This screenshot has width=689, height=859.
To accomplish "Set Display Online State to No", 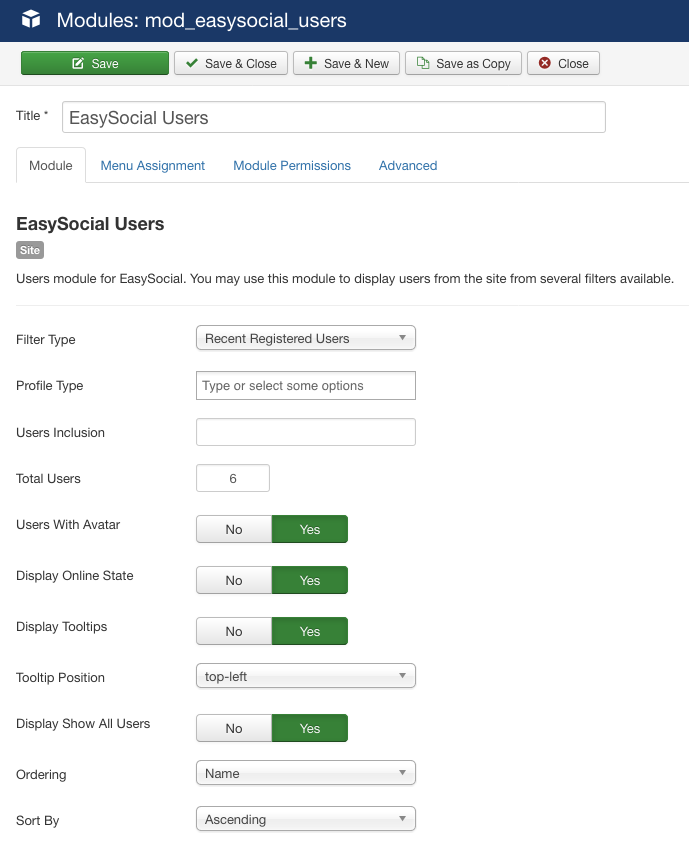I will click(x=234, y=580).
